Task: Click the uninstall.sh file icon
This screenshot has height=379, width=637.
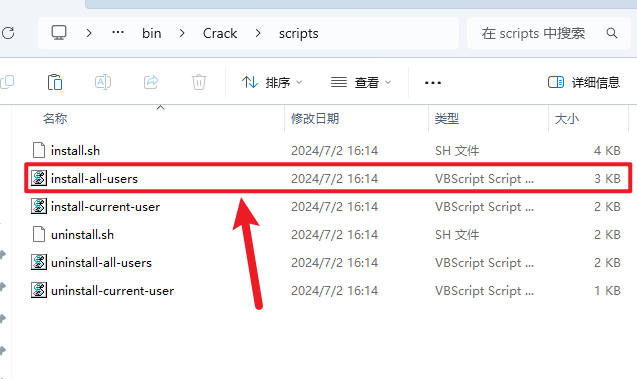Action: (39, 234)
